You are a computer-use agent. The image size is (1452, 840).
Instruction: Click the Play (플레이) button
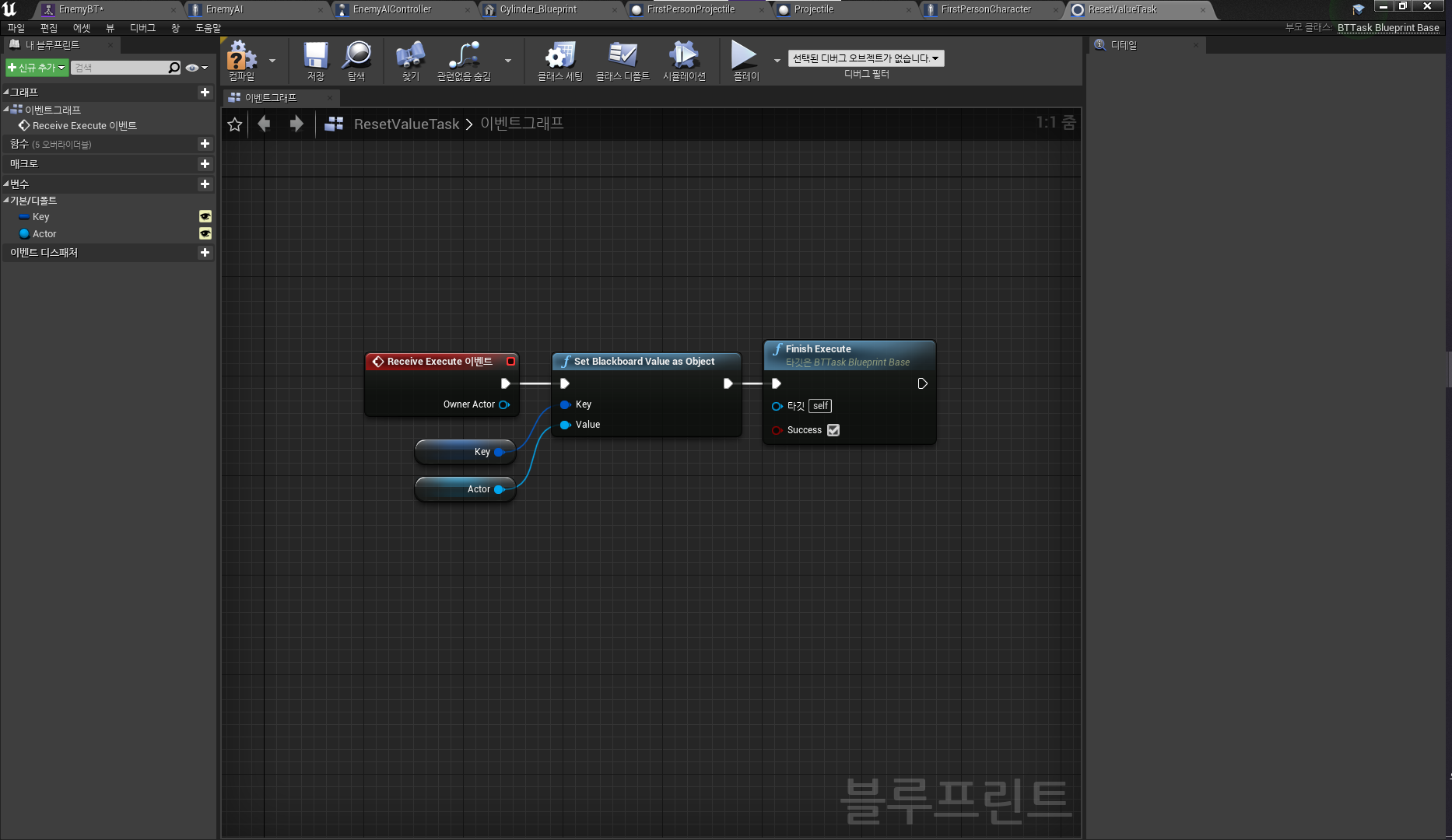pos(745,60)
